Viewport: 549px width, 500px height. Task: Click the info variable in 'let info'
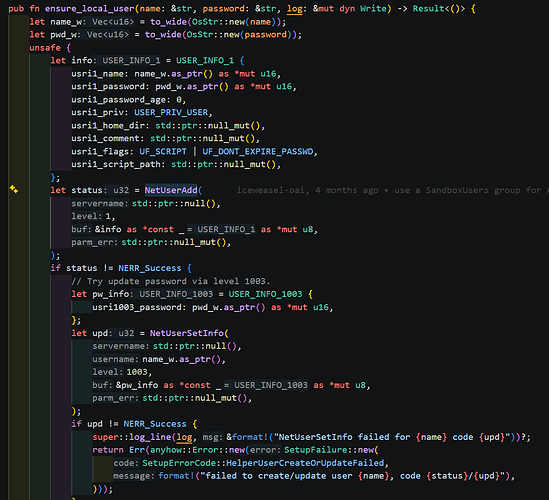tap(82, 61)
